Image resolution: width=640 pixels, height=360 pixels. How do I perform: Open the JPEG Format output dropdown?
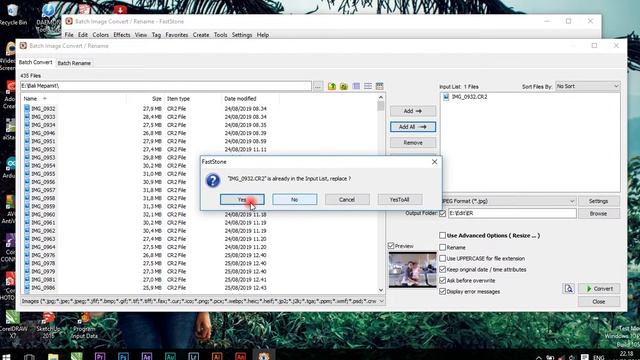(509, 201)
